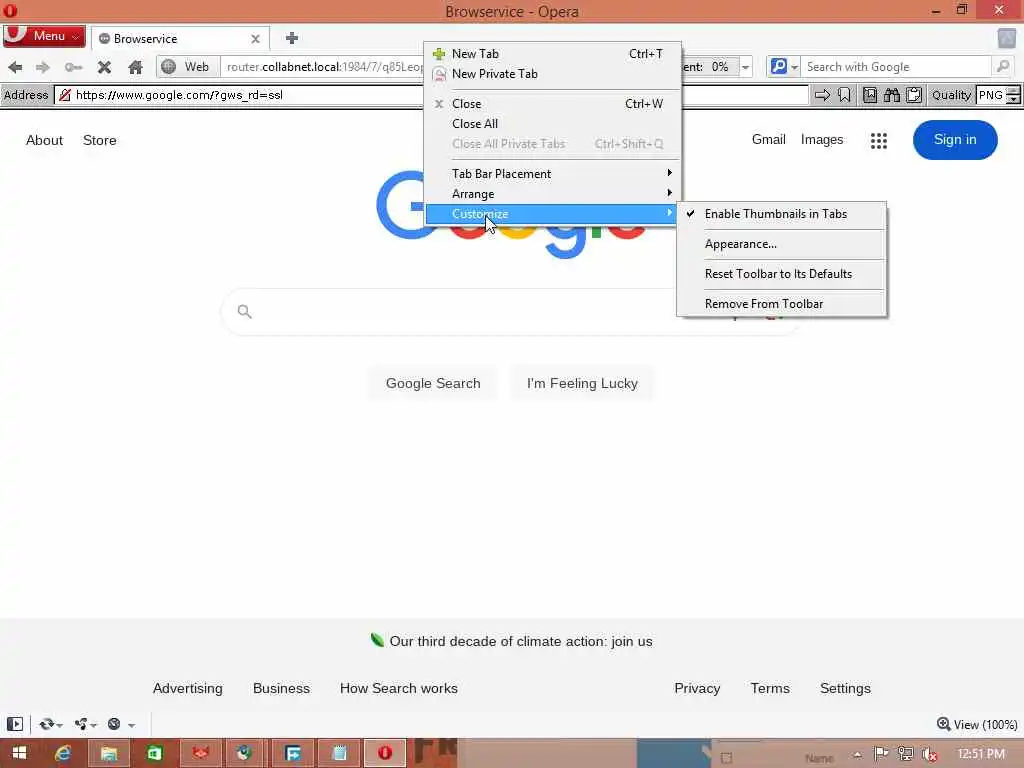Expand the Customize submenu
The image size is (1024, 768).
554,214
